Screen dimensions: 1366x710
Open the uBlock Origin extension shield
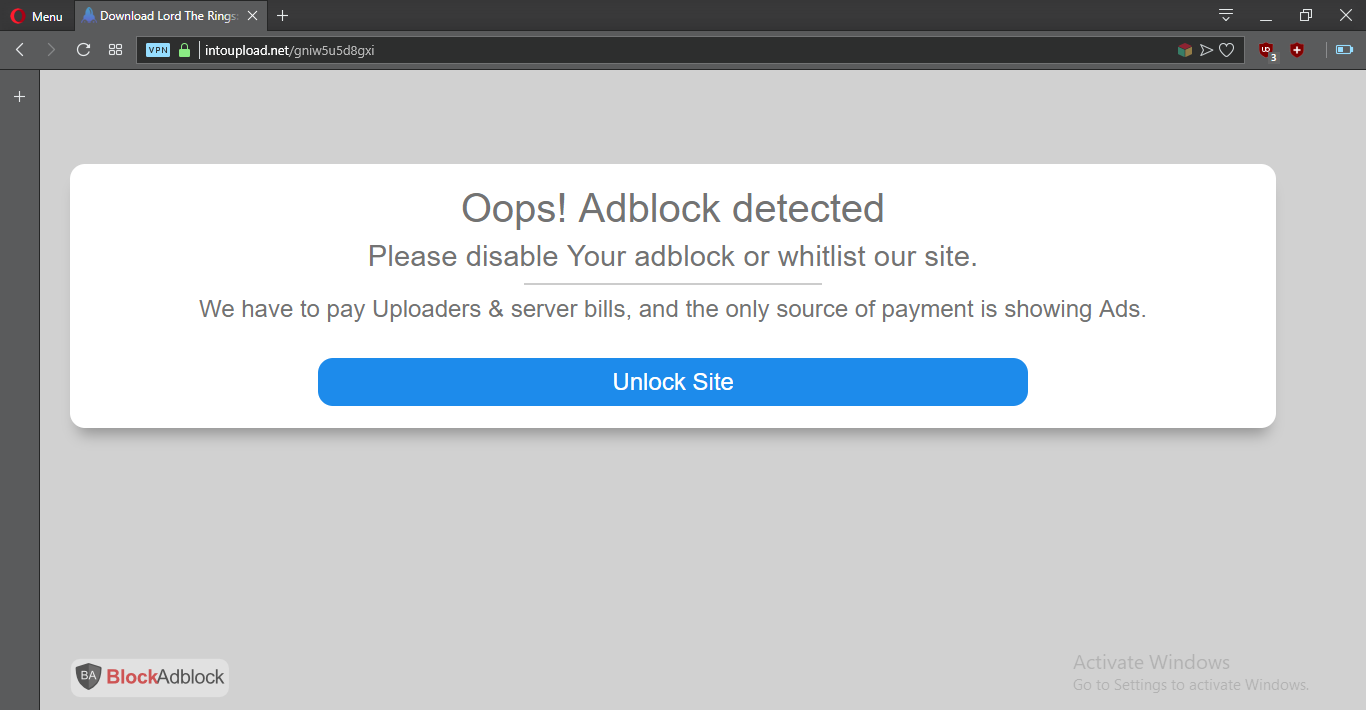click(x=1265, y=50)
